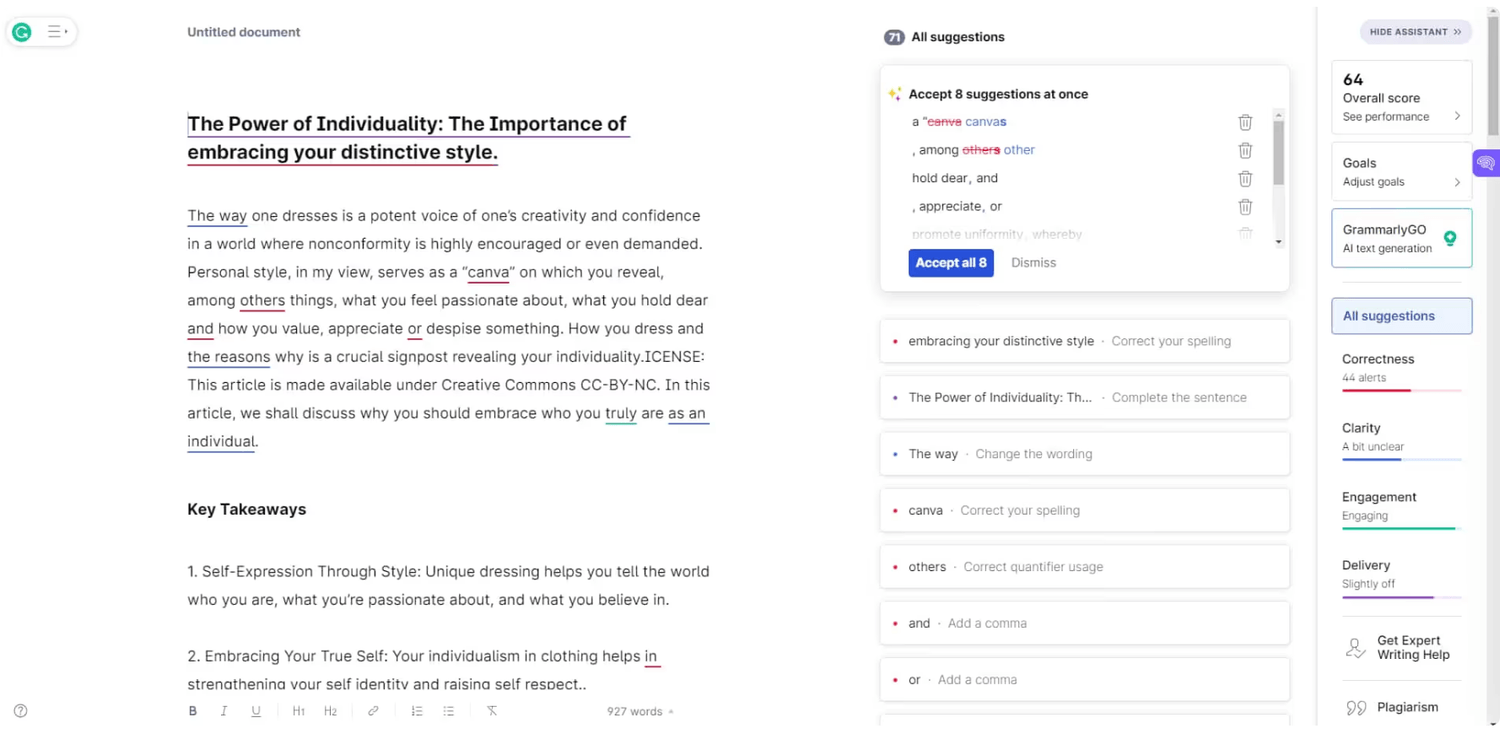The width and height of the screenshot is (1500, 734).
Task: Clear text formatting with the toolbar icon
Action: 492,711
